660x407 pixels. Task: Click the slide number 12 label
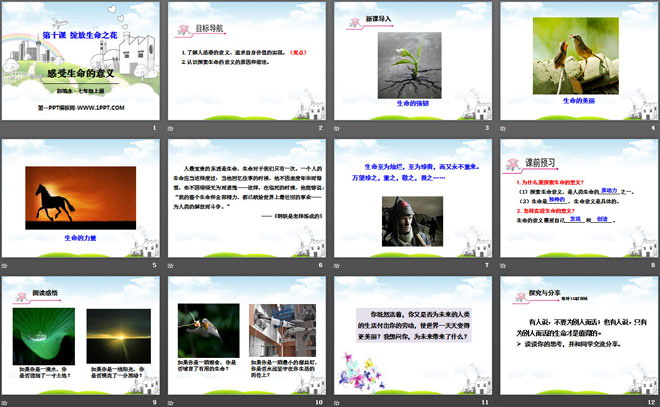(652, 402)
